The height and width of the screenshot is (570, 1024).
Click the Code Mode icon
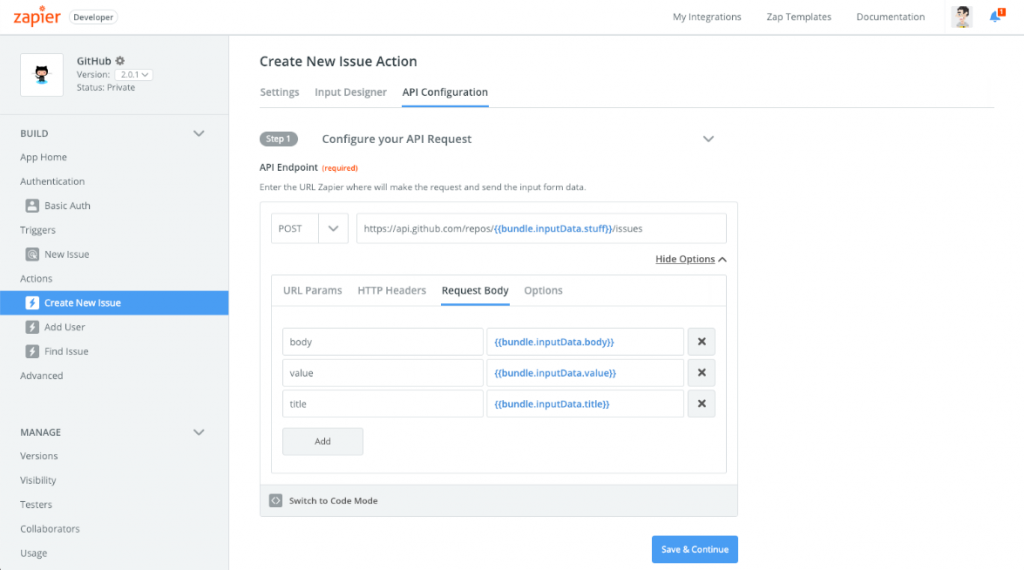(276, 501)
